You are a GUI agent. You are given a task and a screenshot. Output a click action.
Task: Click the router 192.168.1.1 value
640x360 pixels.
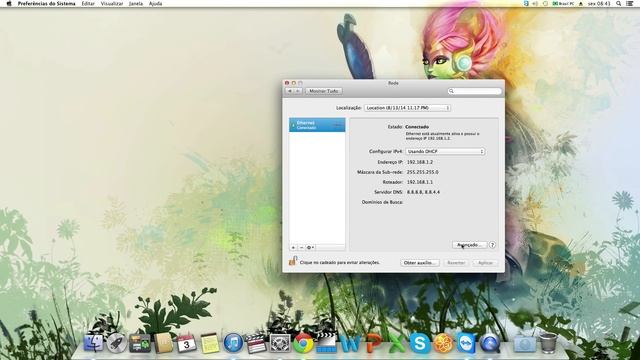pyautogui.click(x=420, y=182)
